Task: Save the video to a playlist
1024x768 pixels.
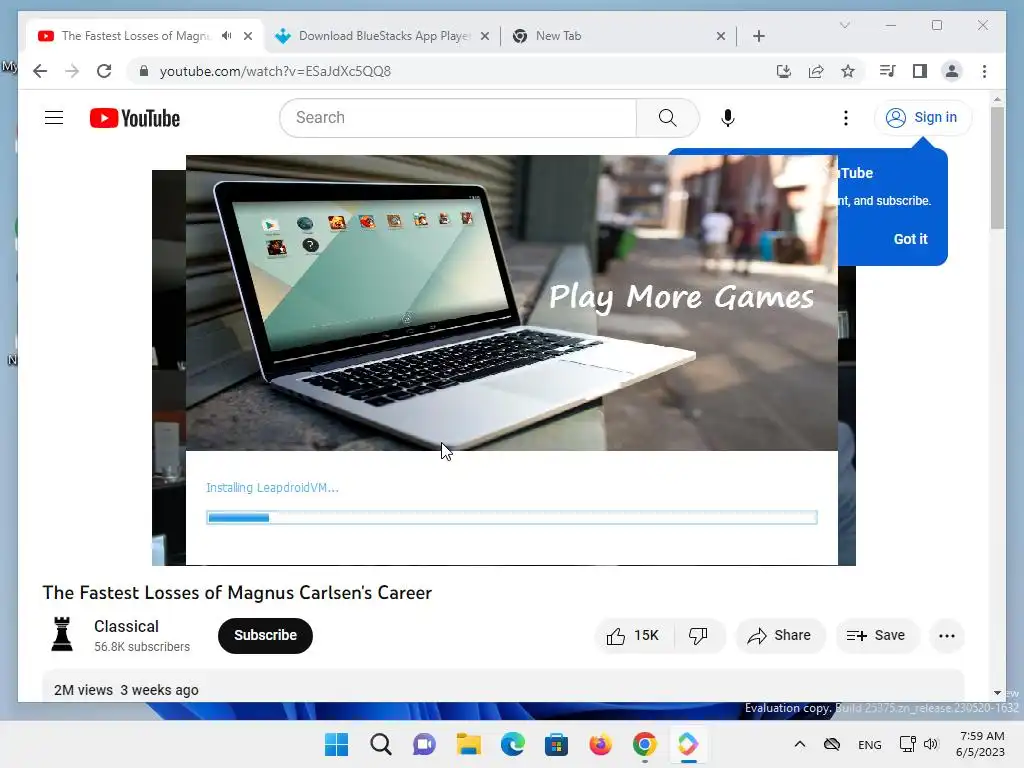Action: pos(876,635)
